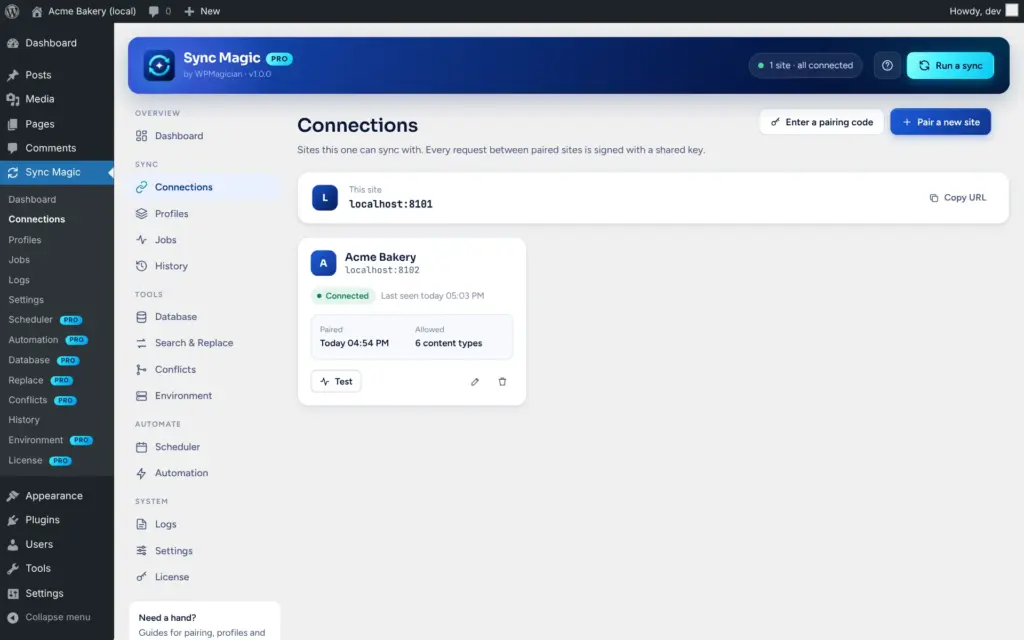Open the Appearance menu
The width and height of the screenshot is (1024, 640).
(x=57, y=496)
